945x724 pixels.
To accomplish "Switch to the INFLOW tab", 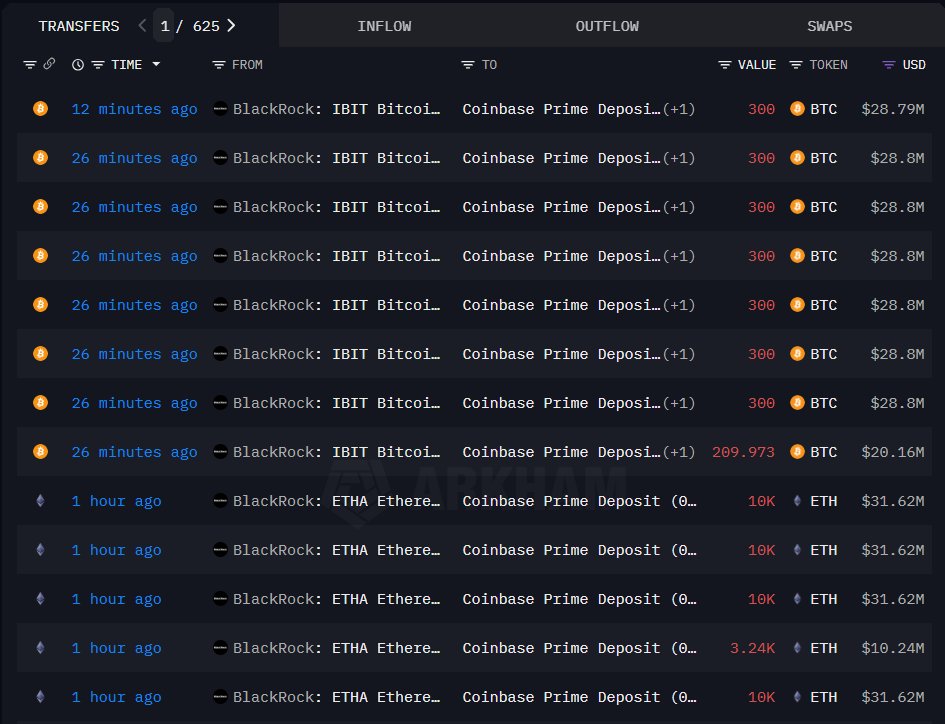I will point(384,26).
